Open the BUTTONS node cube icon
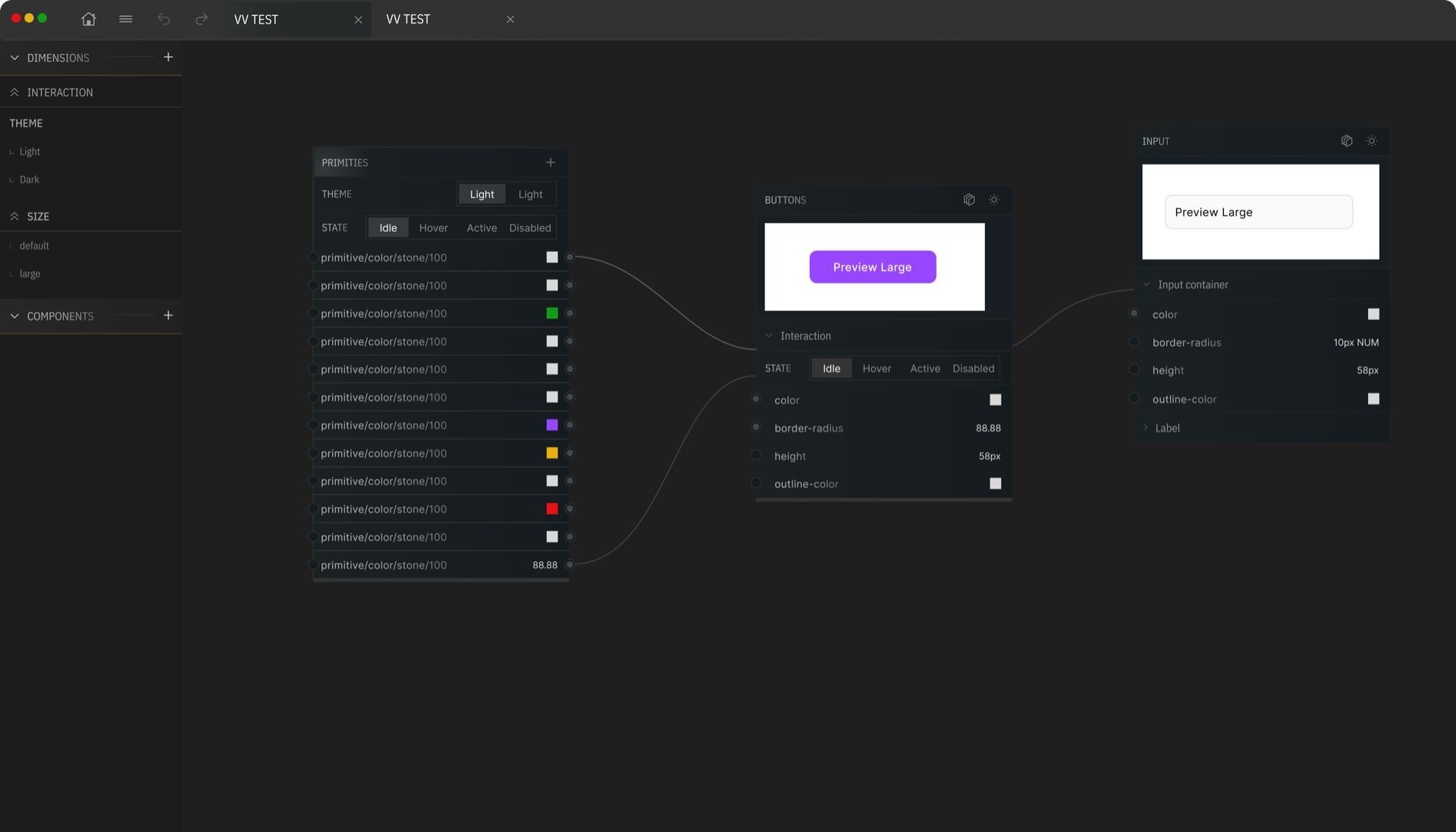The image size is (1456, 832). [969, 199]
